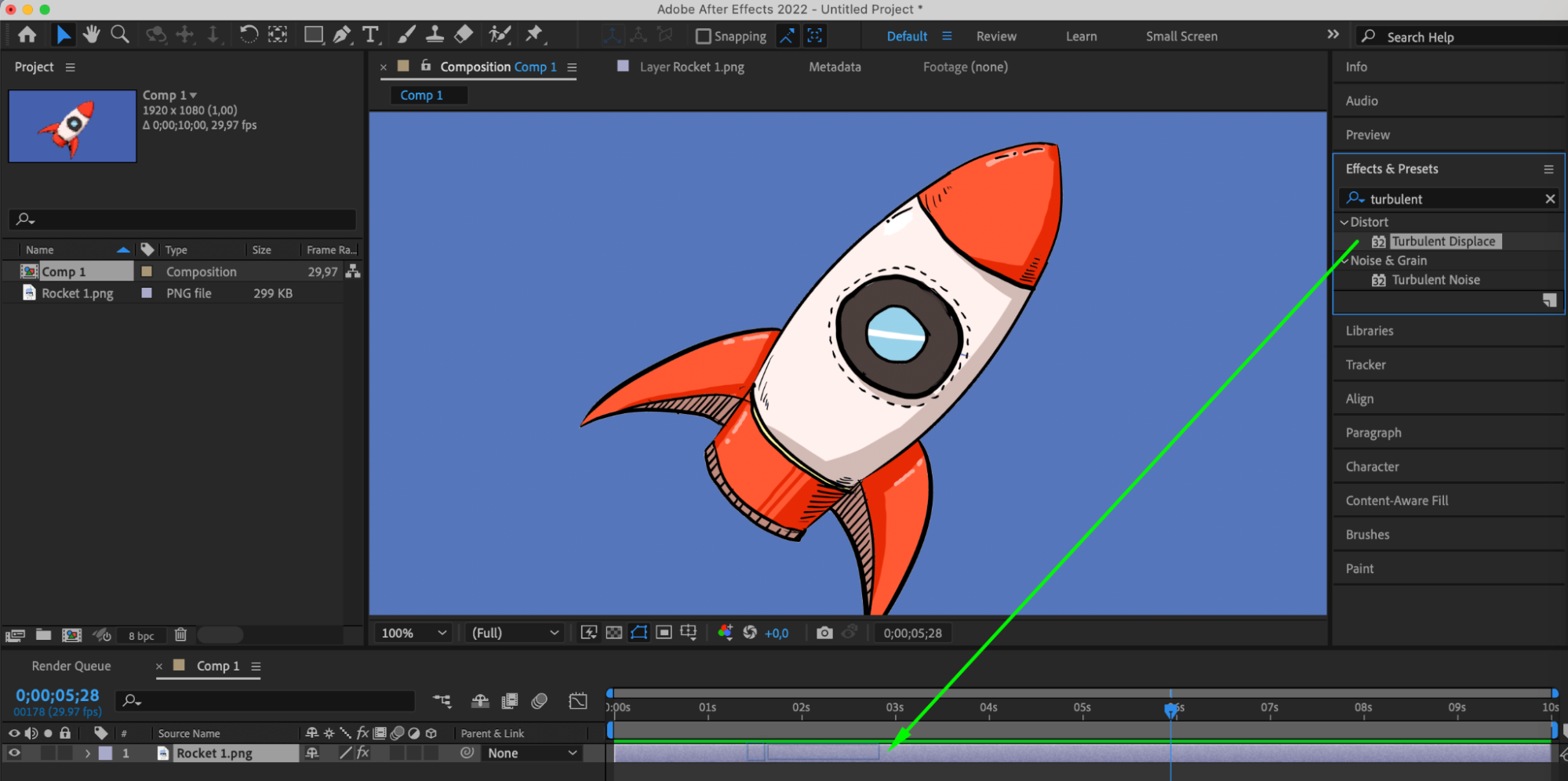
Task: Click the Rocket 1.png label color swatch
Action: click(x=106, y=754)
